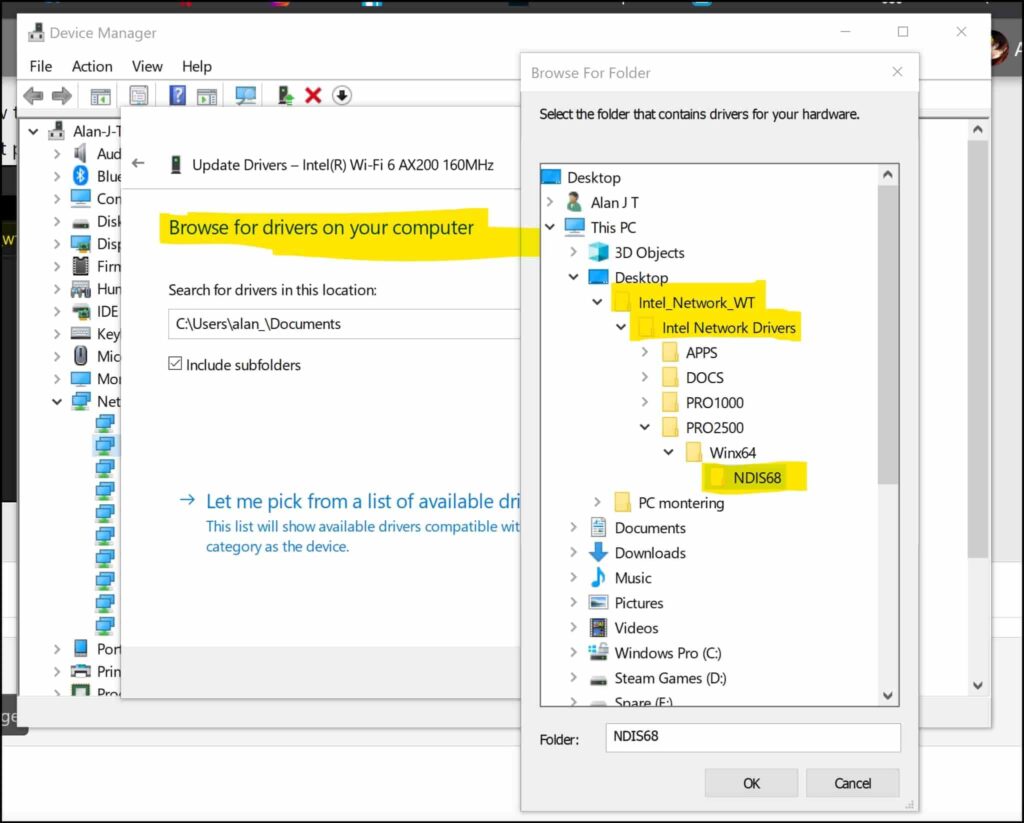The image size is (1024, 823).
Task: Click the Disable device arrow icon
Action: [x=340, y=95]
